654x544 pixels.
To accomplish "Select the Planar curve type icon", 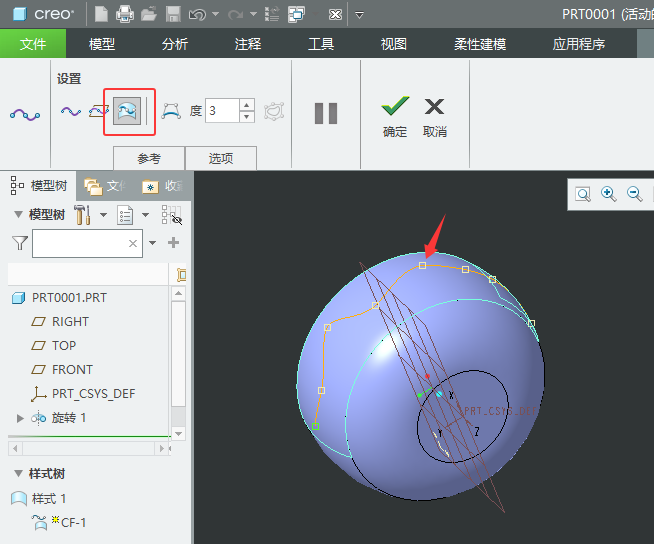I will 99,111.
